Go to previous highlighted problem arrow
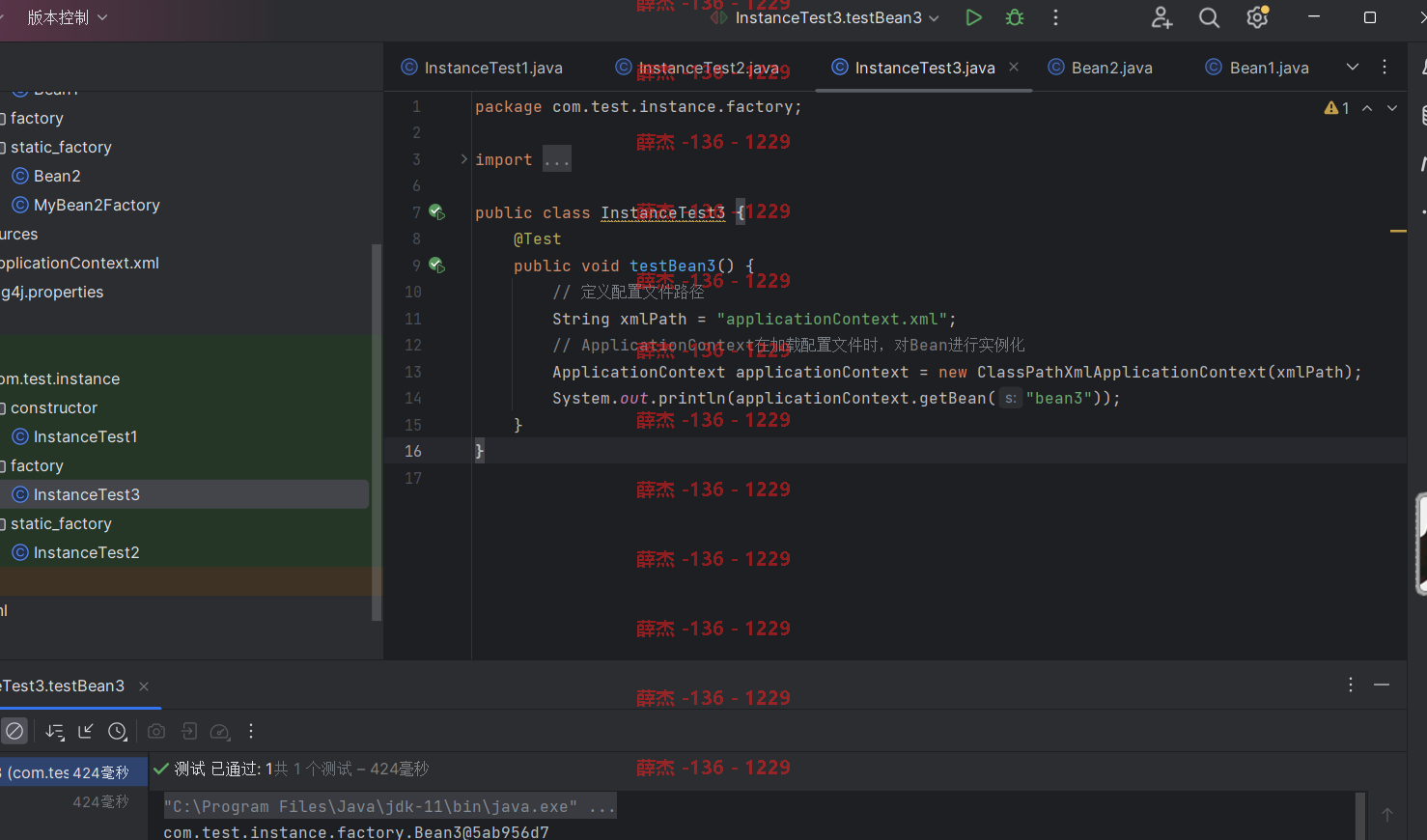The width and height of the screenshot is (1427, 840). click(1367, 108)
